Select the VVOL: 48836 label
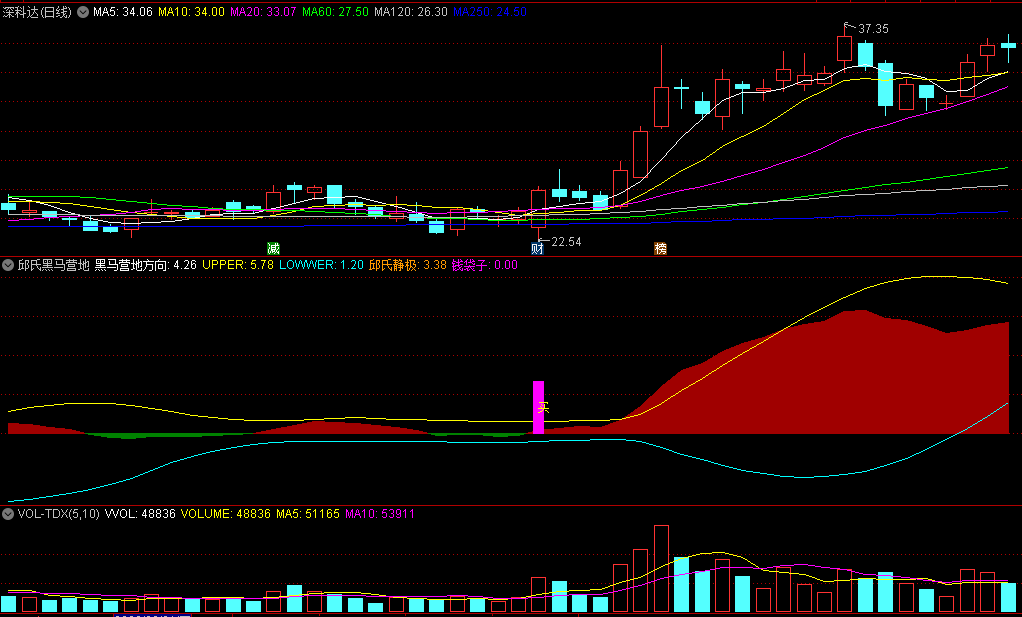1022x617 pixels. [140, 513]
